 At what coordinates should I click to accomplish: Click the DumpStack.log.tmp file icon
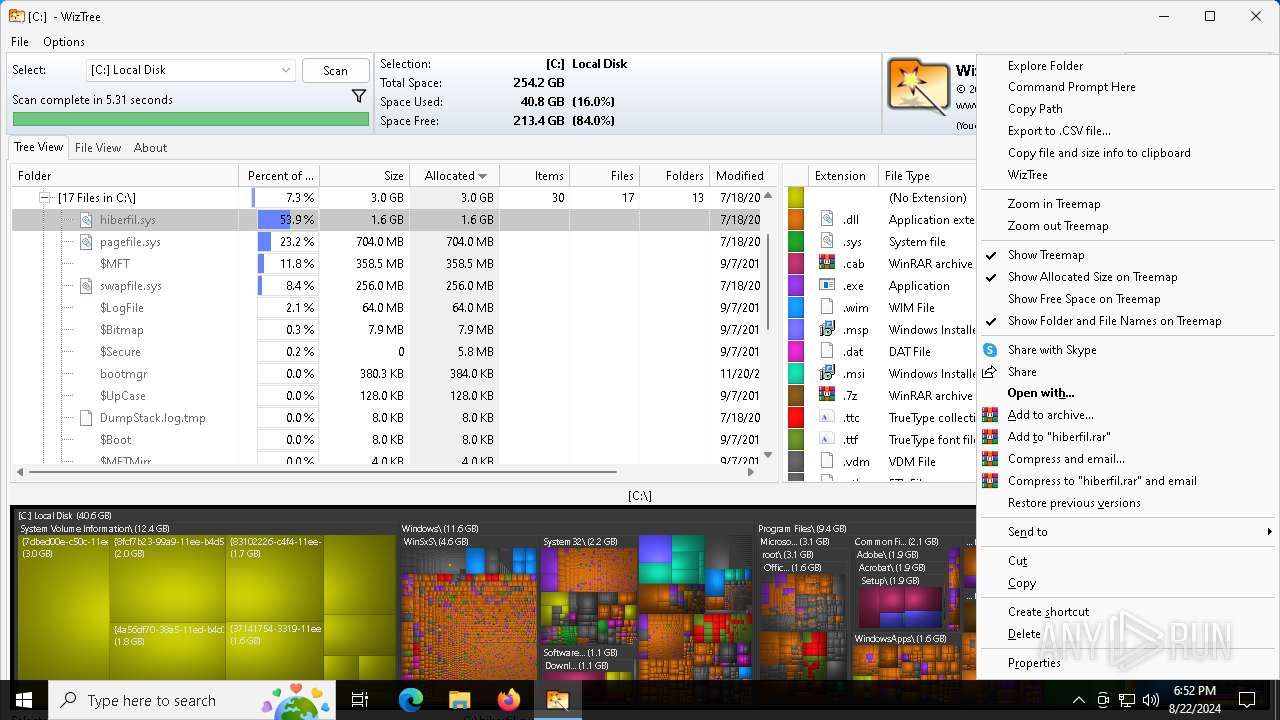pos(86,418)
